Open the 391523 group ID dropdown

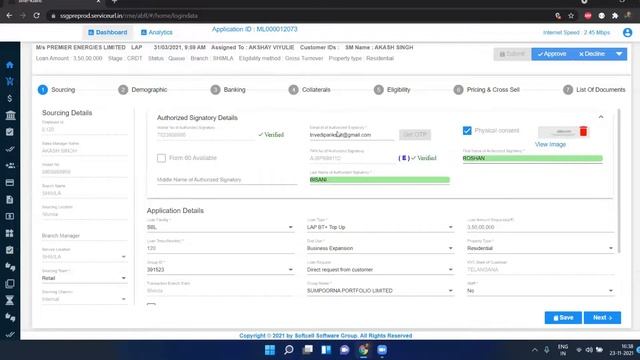pyautogui.click(x=220, y=269)
